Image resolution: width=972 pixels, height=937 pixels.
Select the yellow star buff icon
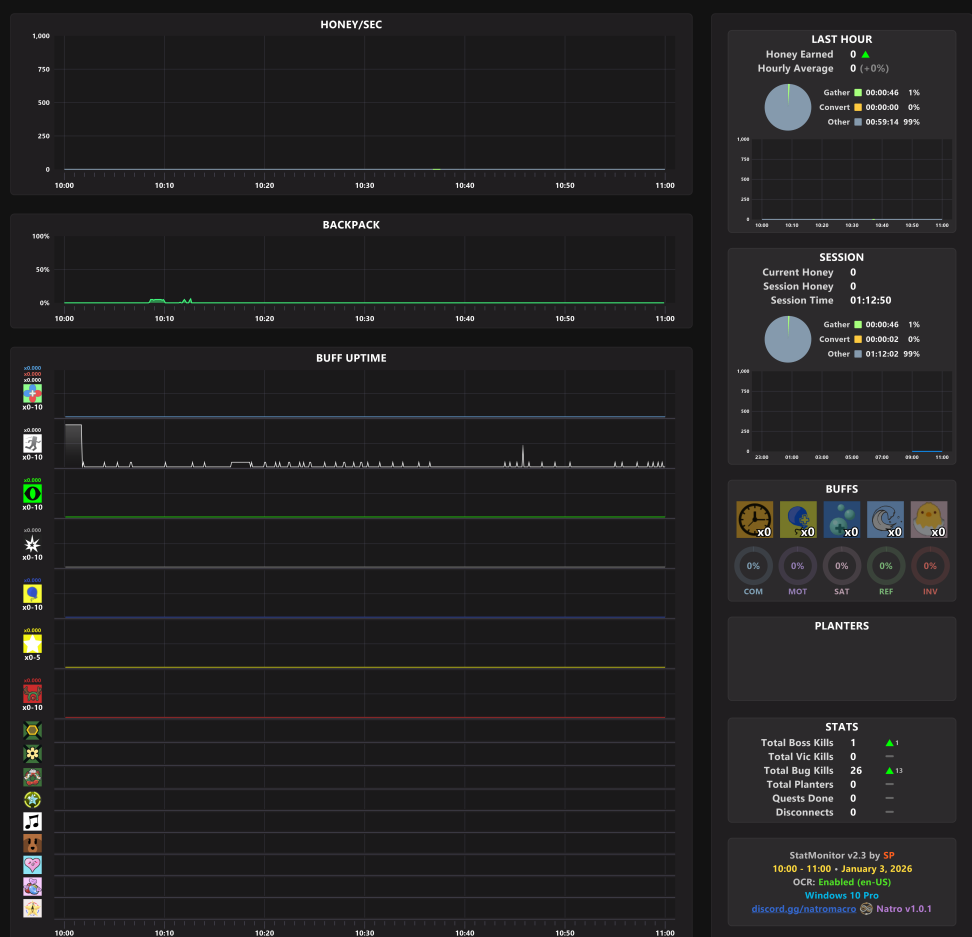(x=32, y=644)
